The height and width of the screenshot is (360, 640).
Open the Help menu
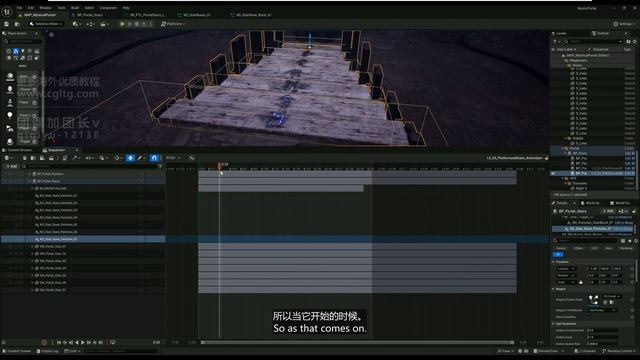[x=126, y=8]
